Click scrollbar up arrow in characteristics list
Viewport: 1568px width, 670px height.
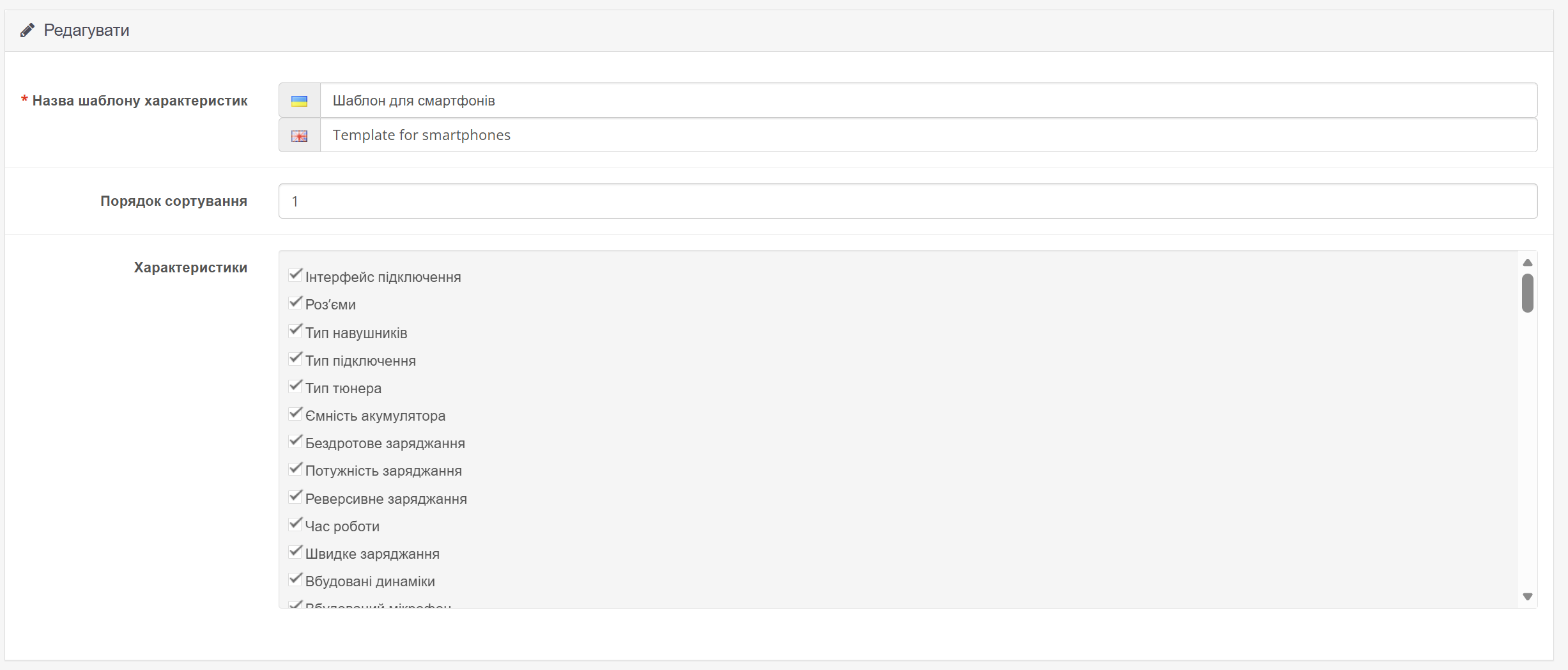click(x=1528, y=263)
